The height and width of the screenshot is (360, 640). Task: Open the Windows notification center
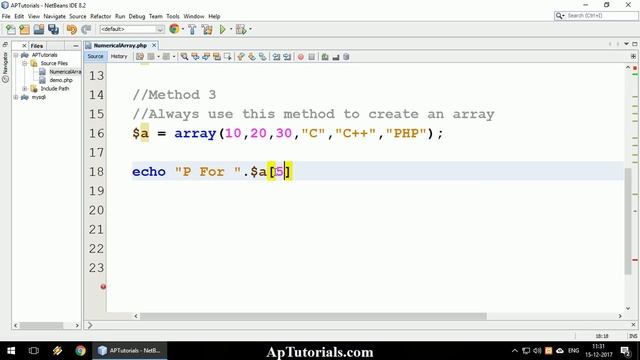point(625,351)
